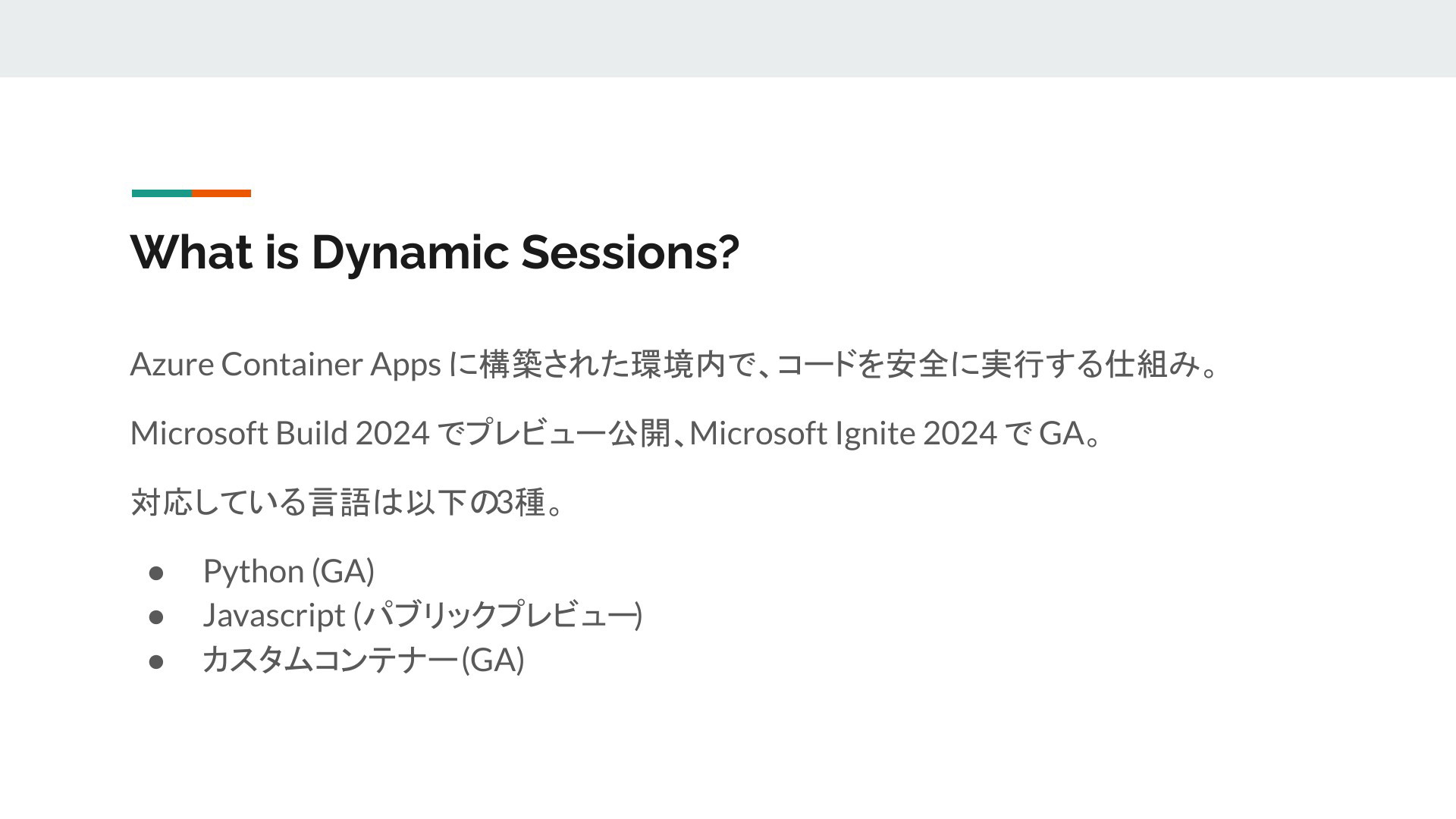1456x819 pixels.
Task: Click the Microsoft Build 2024 text
Action: point(281,434)
